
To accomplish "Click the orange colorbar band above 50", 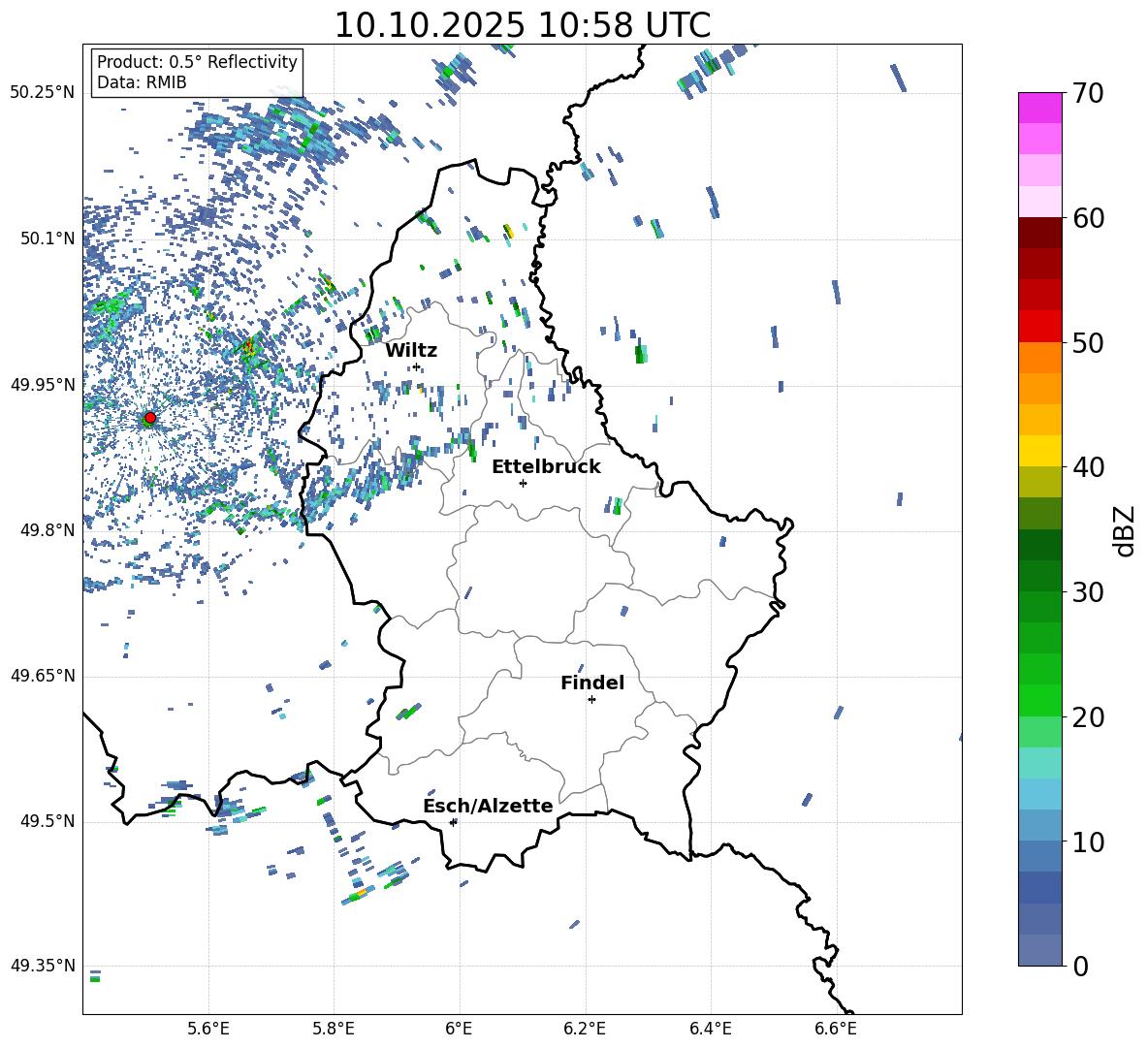I will (x=1040, y=358).
